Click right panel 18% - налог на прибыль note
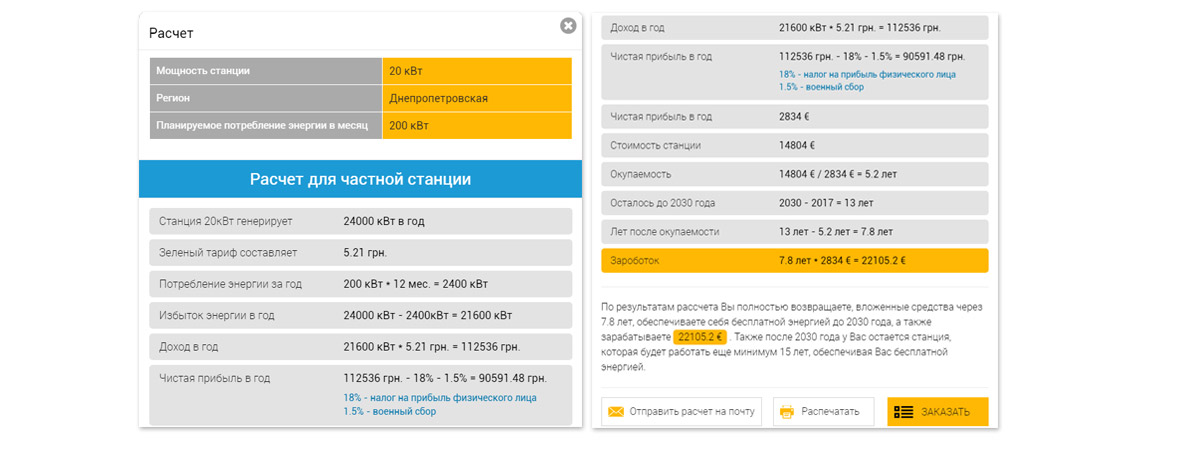1198x456 pixels. click(867, 75)
